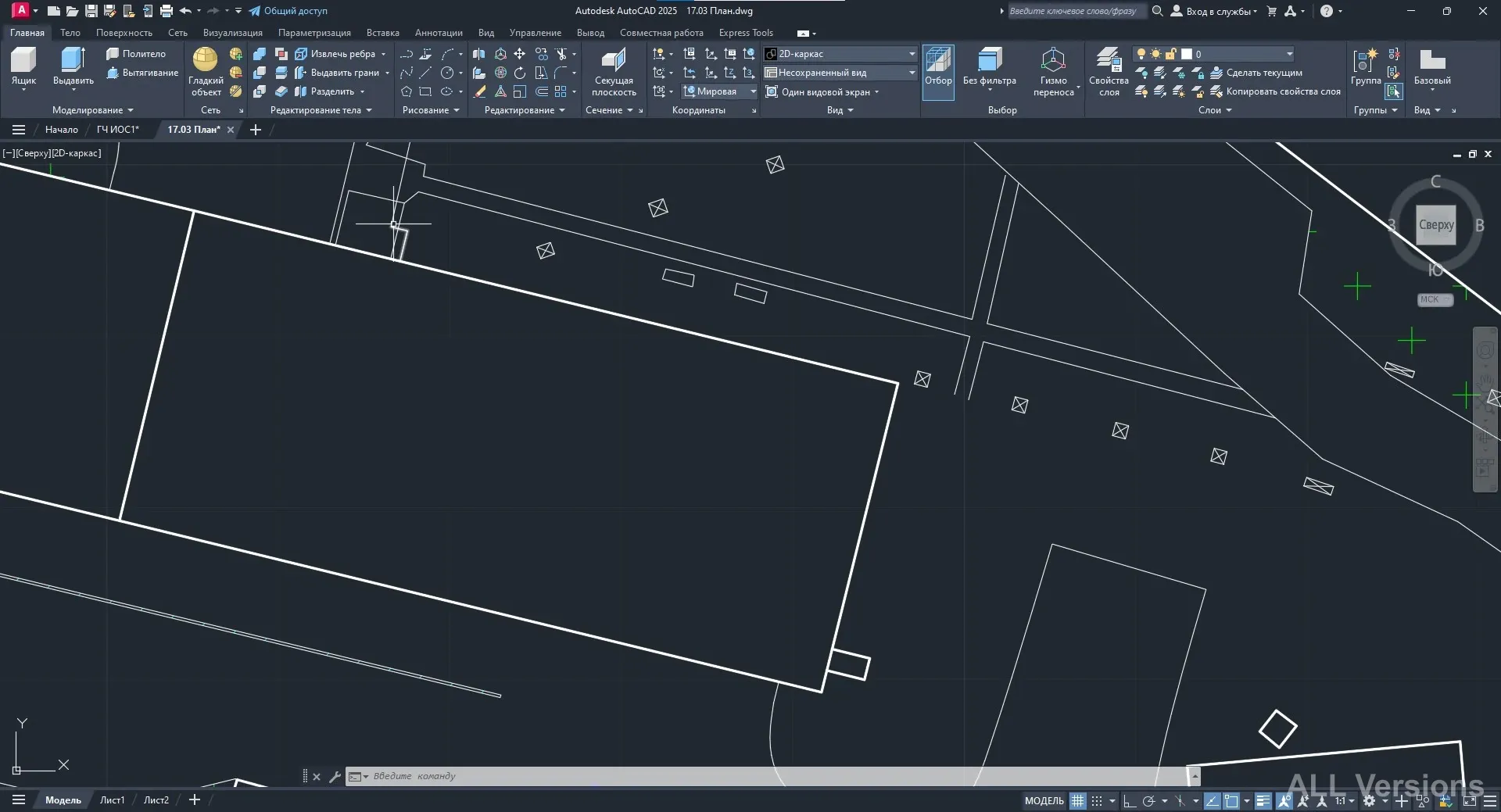Click the white layer color swatch
This screenshot has height=812, width=1501.
pyautogui.click(x=1187, y=54)
